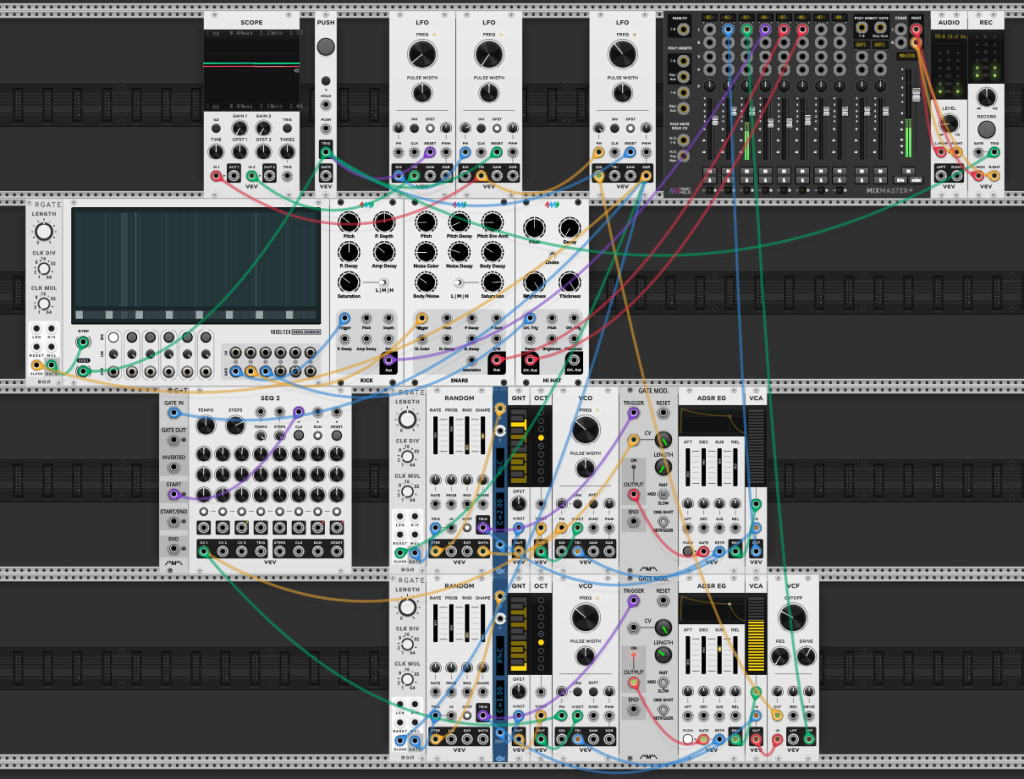Click the INVERTED jack left of SEQ 3
Image resolution: width=1024 pixels, height=779 pixels.
[174, 467]
